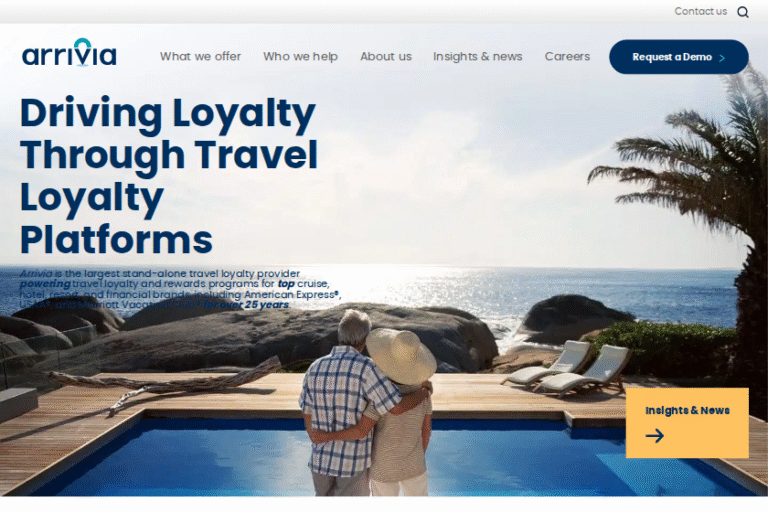Open the About us menu
This screenshot has width=768, height=512.
coord(386,56)
